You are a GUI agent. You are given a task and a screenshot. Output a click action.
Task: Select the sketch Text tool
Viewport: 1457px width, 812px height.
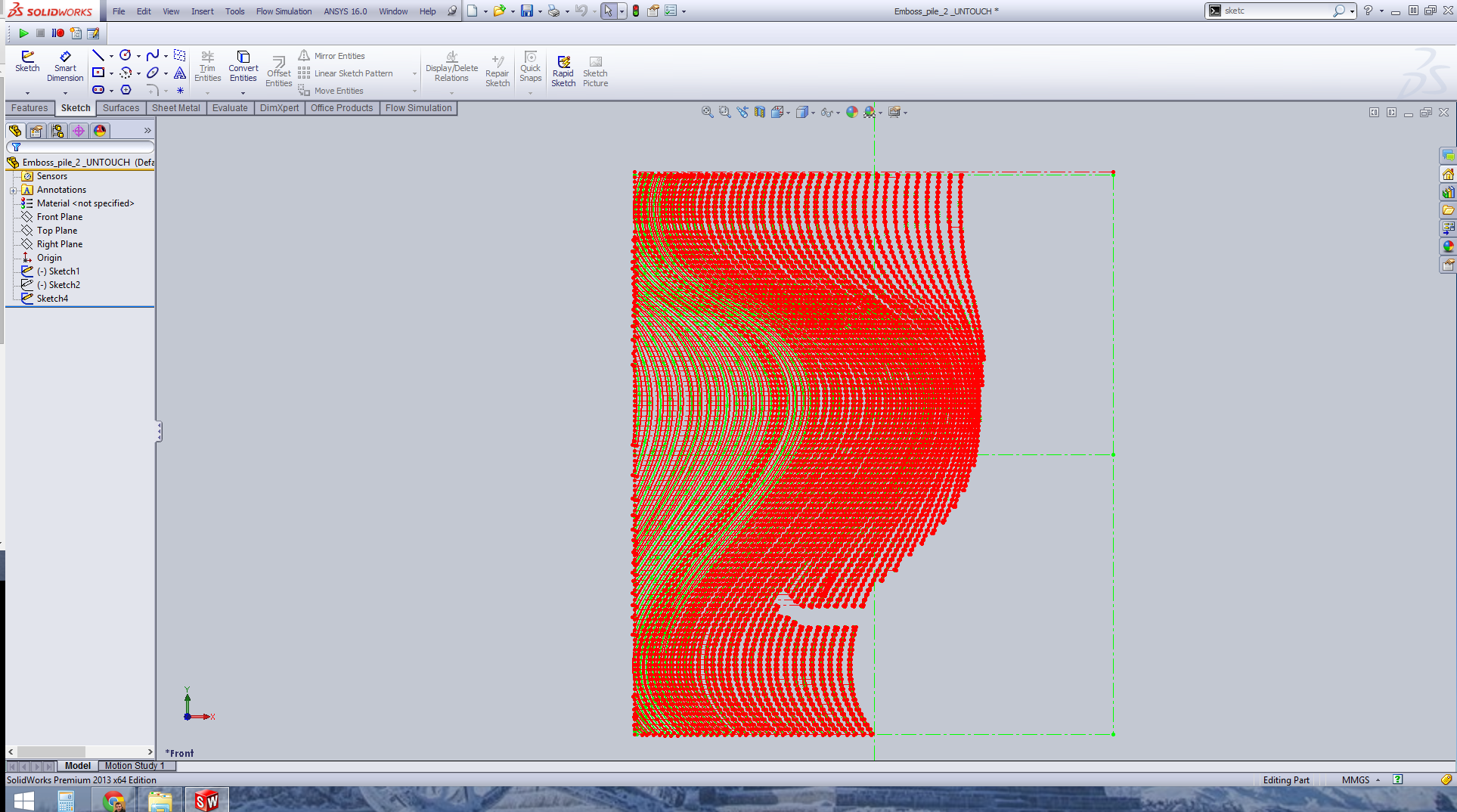tap(180, 73)
